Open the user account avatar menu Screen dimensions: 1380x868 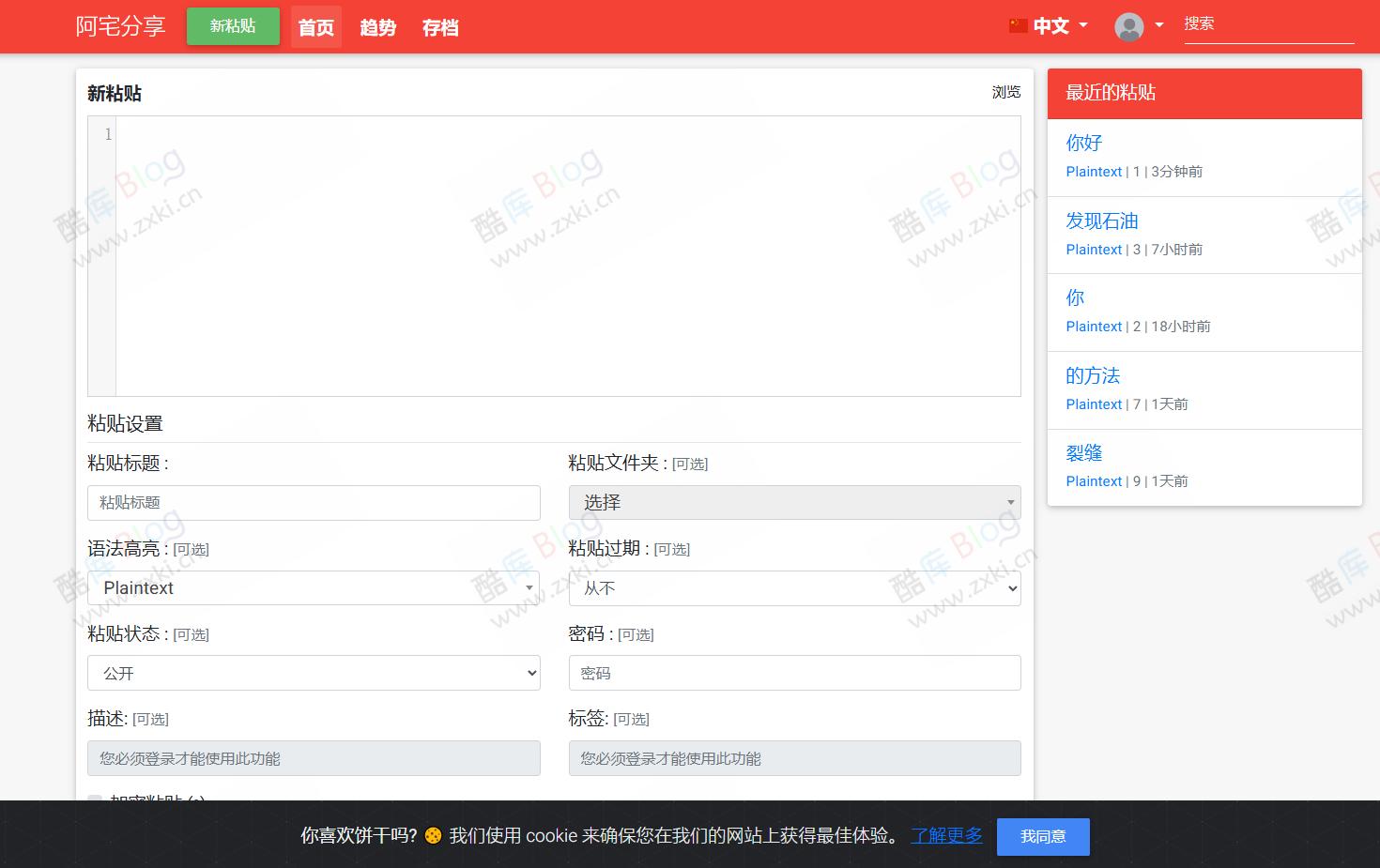(x=1131, y=26)
